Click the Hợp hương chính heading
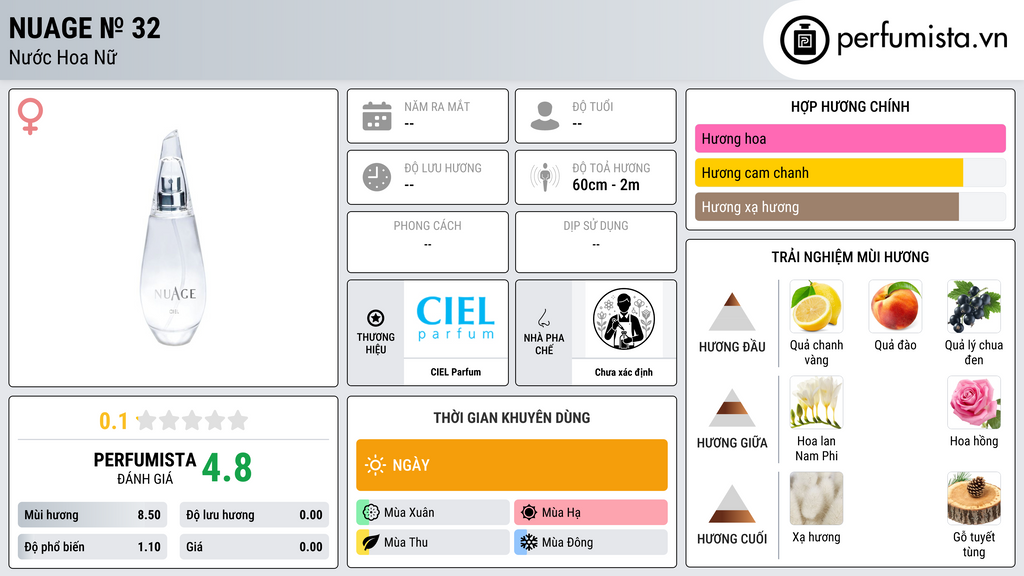Image resolution: width=1024 pixels, height=576 pixels. click(850, 106)
